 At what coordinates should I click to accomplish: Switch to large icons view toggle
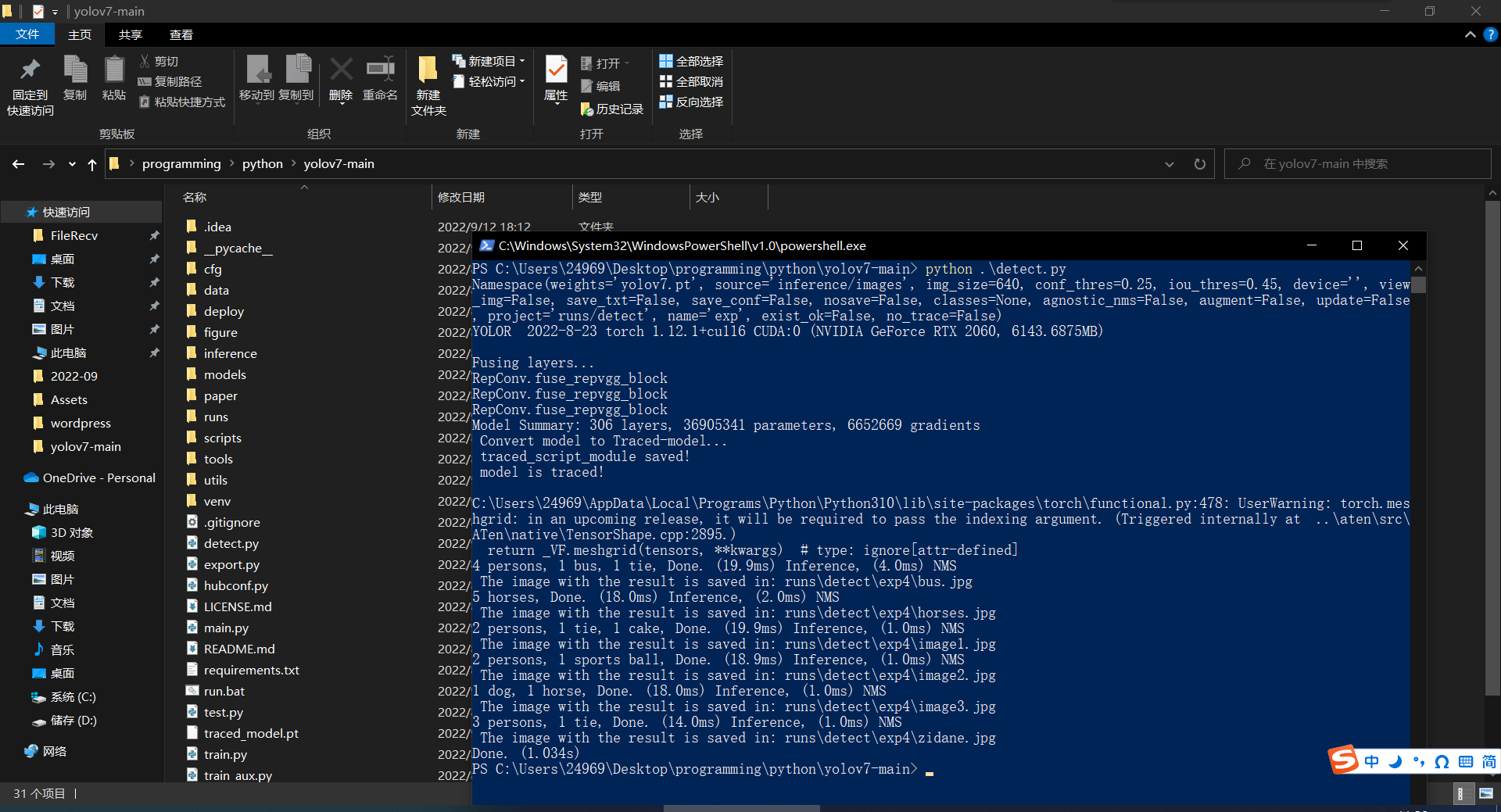(1486, 793)
